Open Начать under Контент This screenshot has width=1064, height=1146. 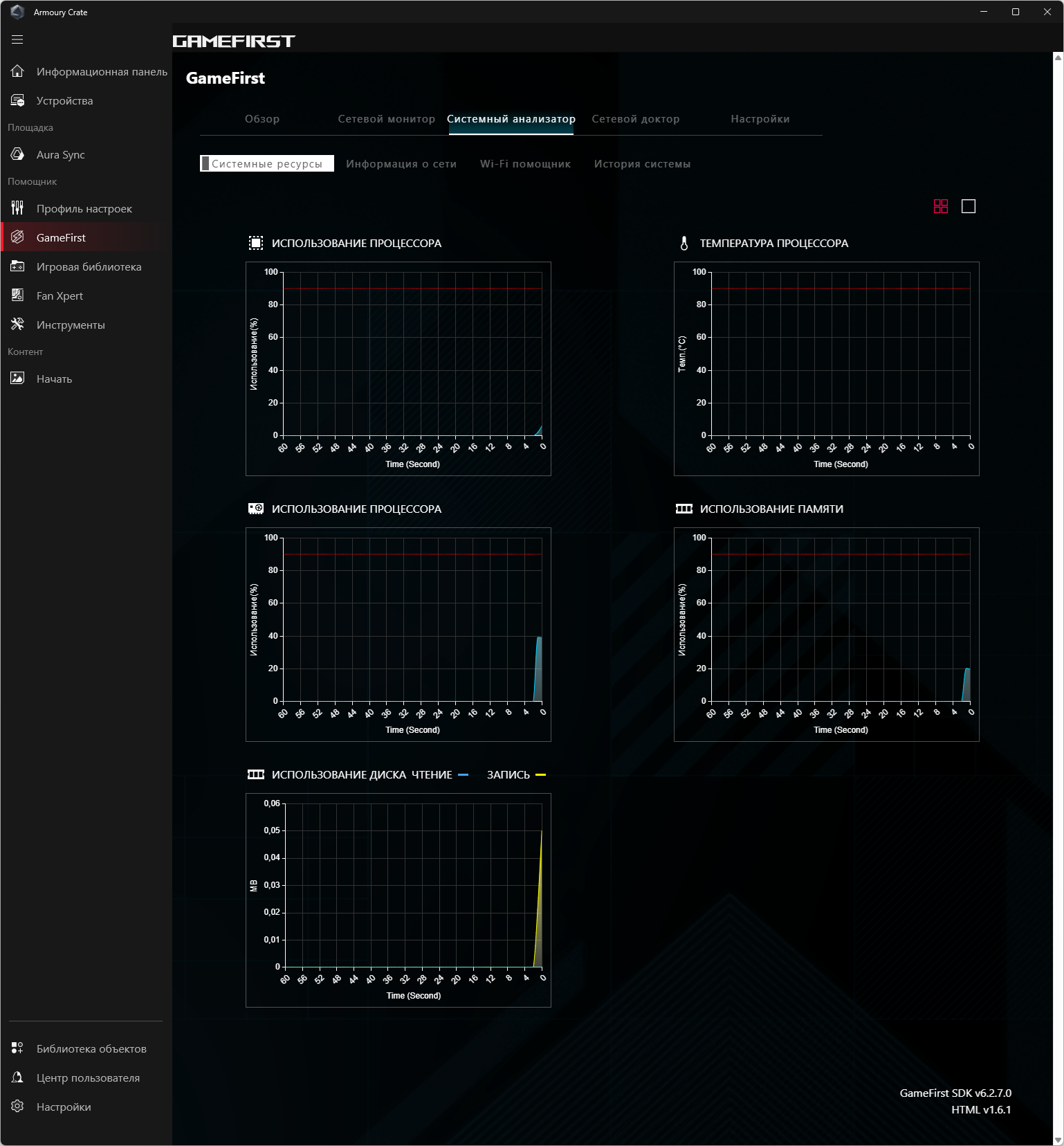click(86, 379)
